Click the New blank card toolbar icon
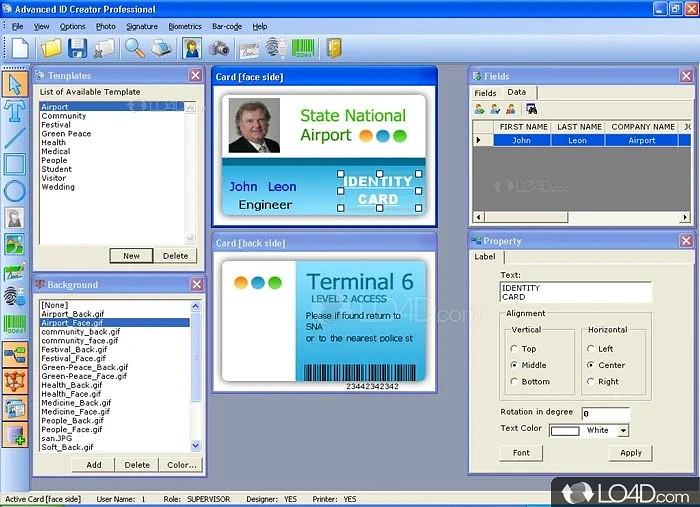The height and width of the screenshot is (507, 700). click(20, 48)
